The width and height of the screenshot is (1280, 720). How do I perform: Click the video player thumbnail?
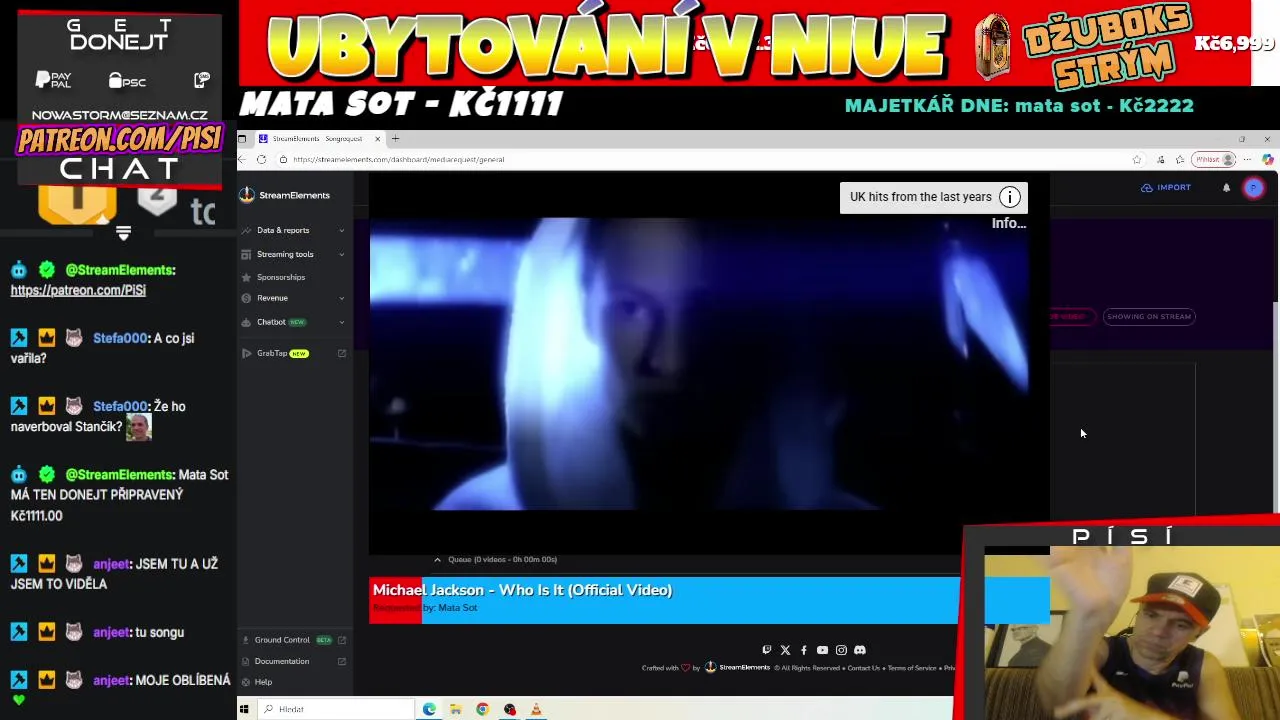click(698, 364)
